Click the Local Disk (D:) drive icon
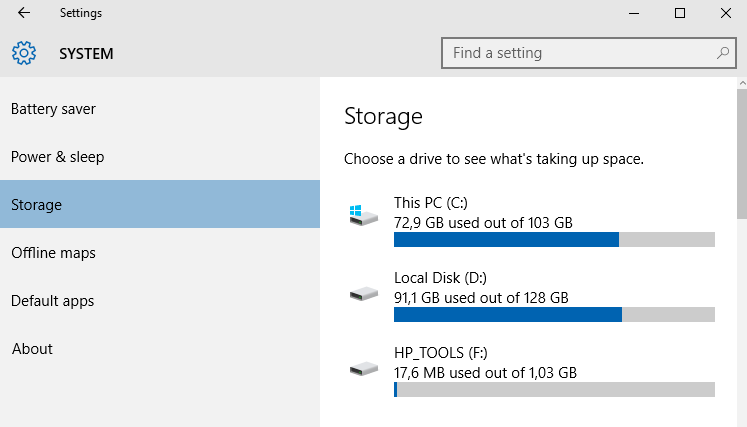 click(363, 294)
